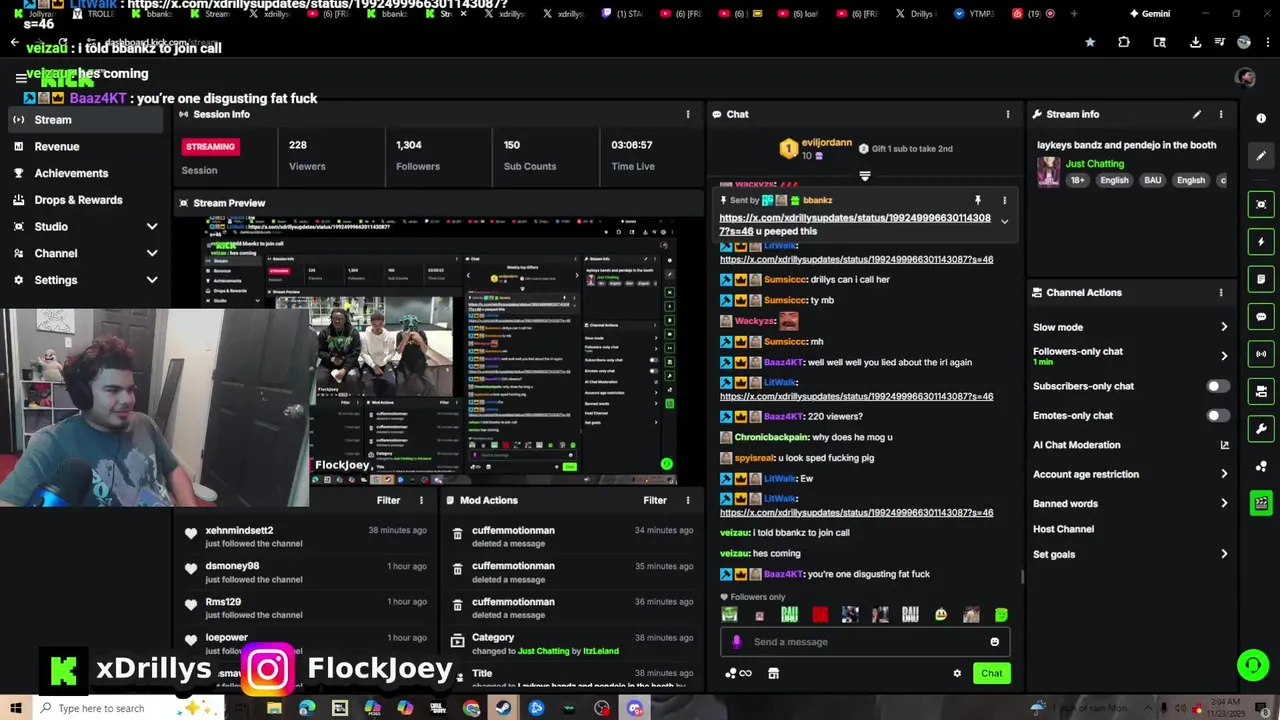Viewport: 1280px width, 720px height.
Task: Open Set goals chevron
Action: tap(1224, 554)
